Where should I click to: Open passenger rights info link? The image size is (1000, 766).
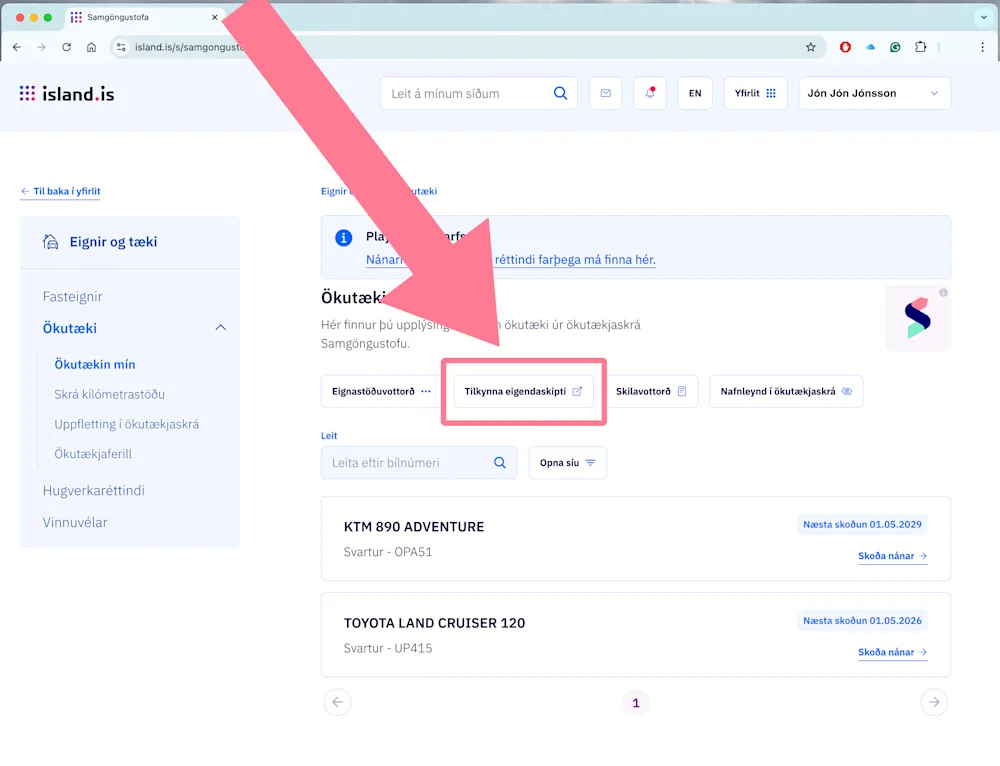point(510,260)
